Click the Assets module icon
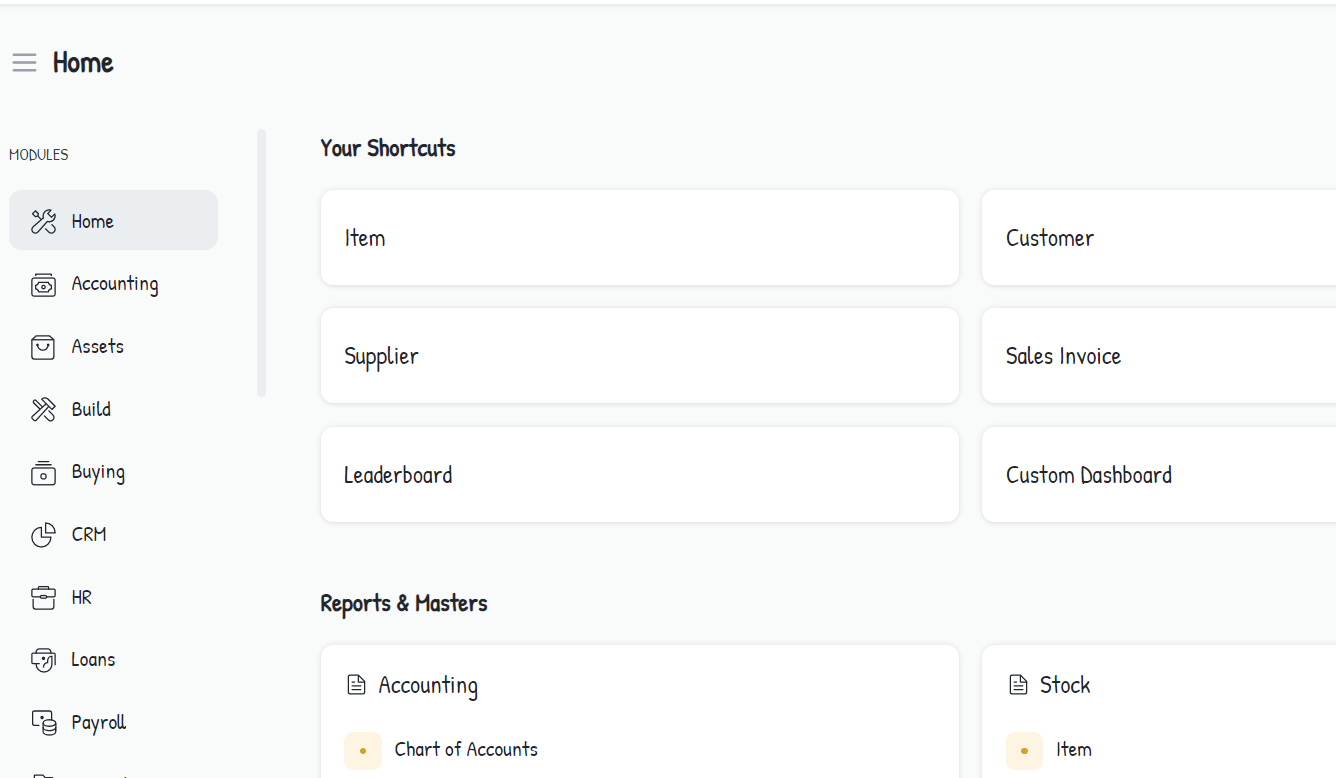 point(43,347)
